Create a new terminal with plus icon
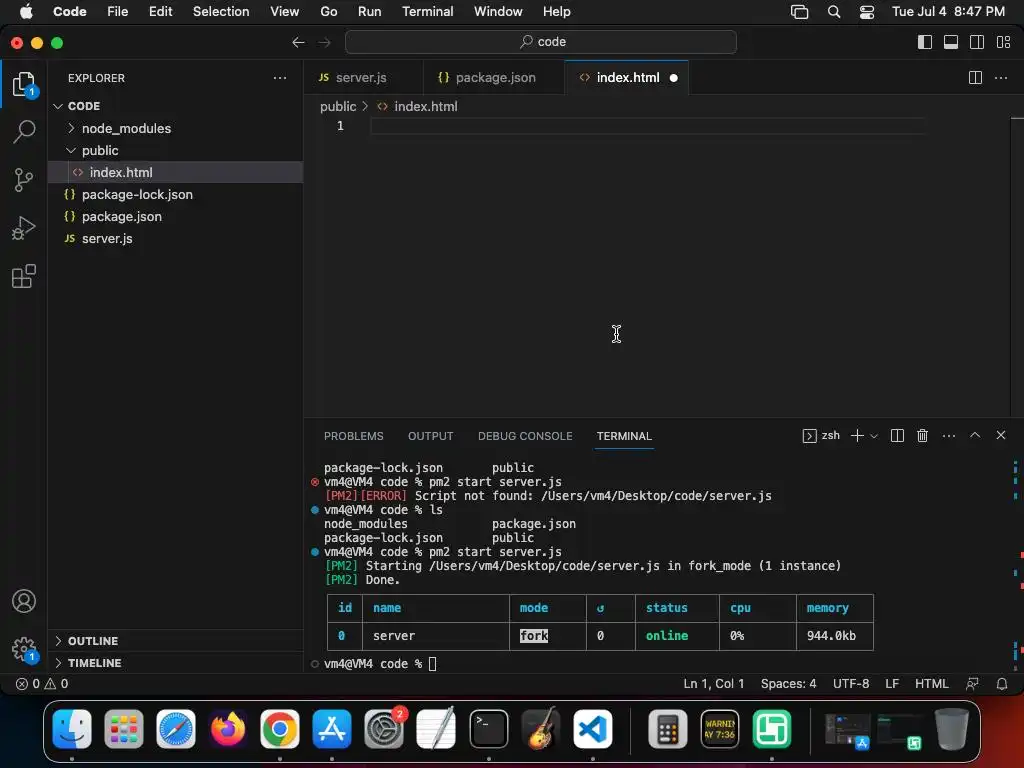 coord(857,436)
